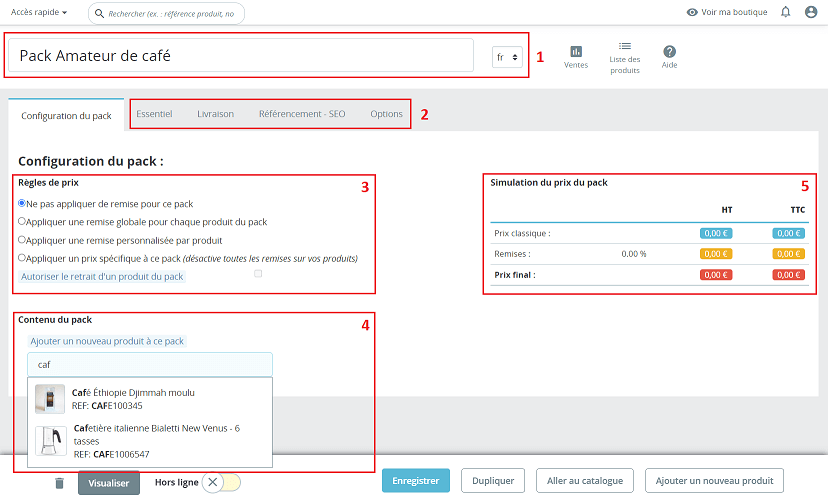Screen dimensions: 828x498
Task: Click in the top search field
Action: tap(170, 14)
